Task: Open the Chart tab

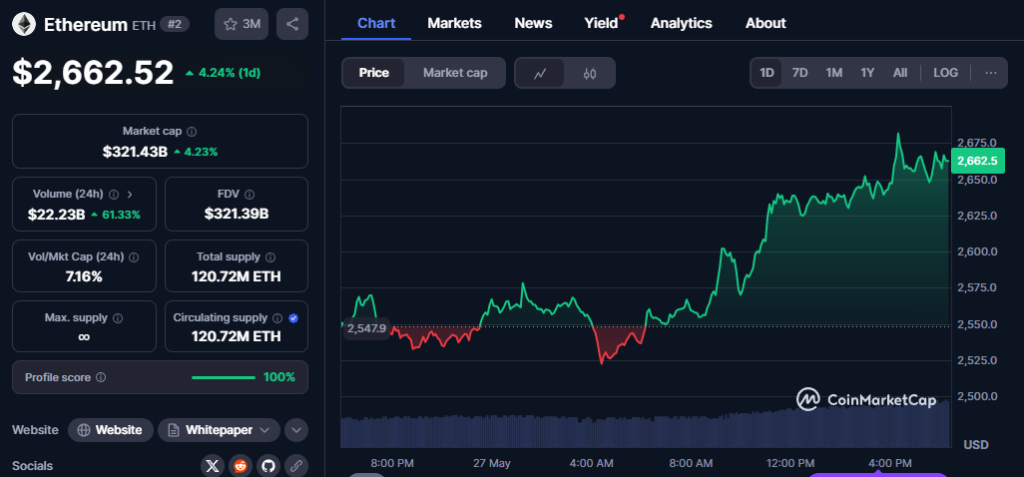Action: coord(376,23)
